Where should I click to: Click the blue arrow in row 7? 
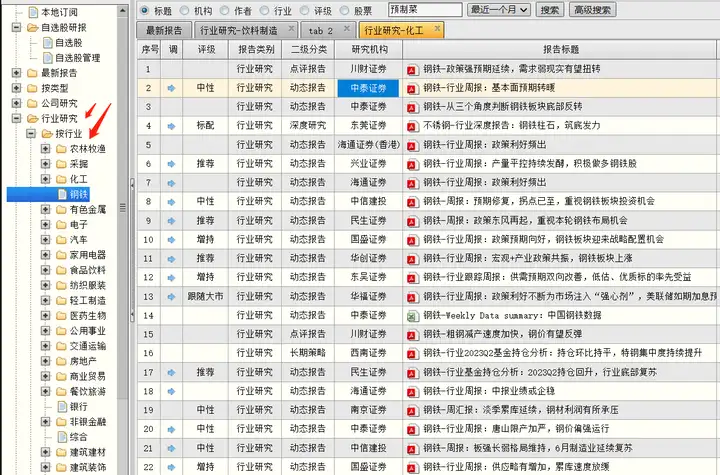(171, 183)
